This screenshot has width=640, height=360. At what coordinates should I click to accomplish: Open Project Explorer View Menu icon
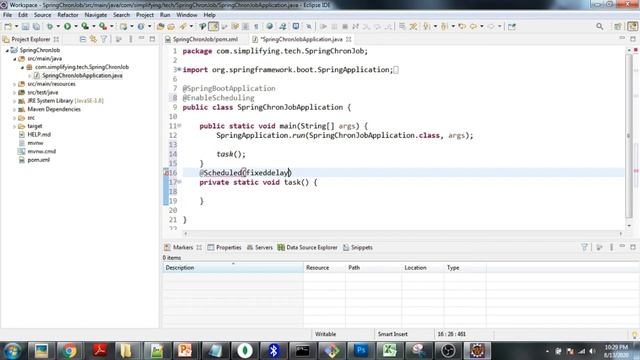point(131,39)
